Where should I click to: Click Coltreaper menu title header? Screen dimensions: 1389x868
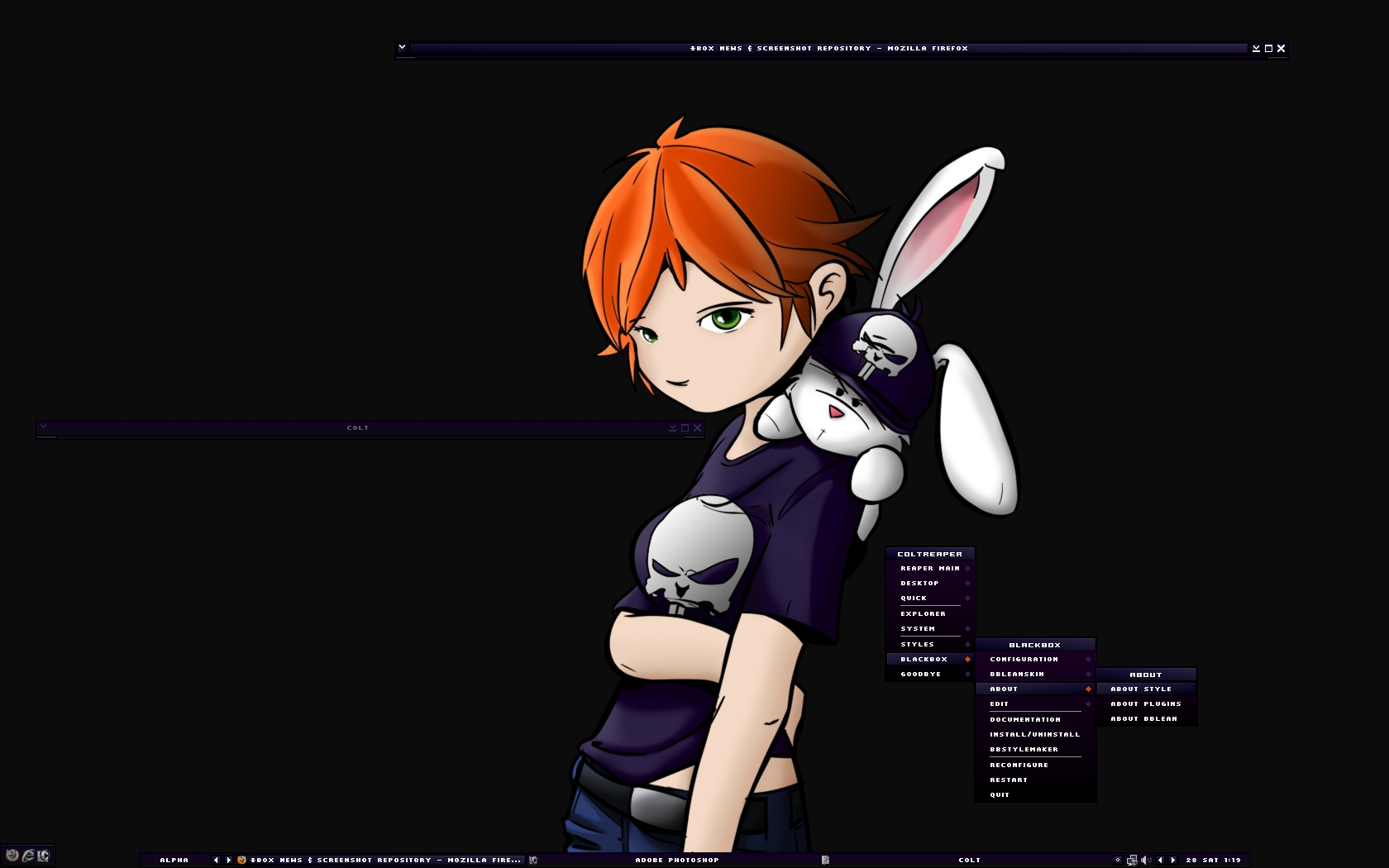click(x=930, y=554)
